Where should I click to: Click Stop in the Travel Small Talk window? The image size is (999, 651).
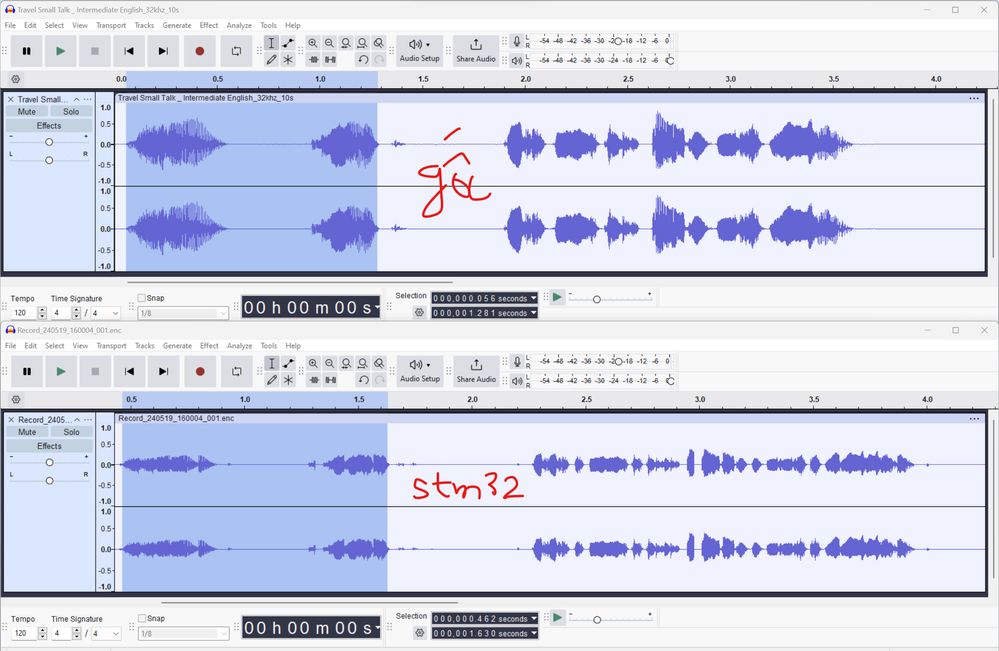point(95,51)
